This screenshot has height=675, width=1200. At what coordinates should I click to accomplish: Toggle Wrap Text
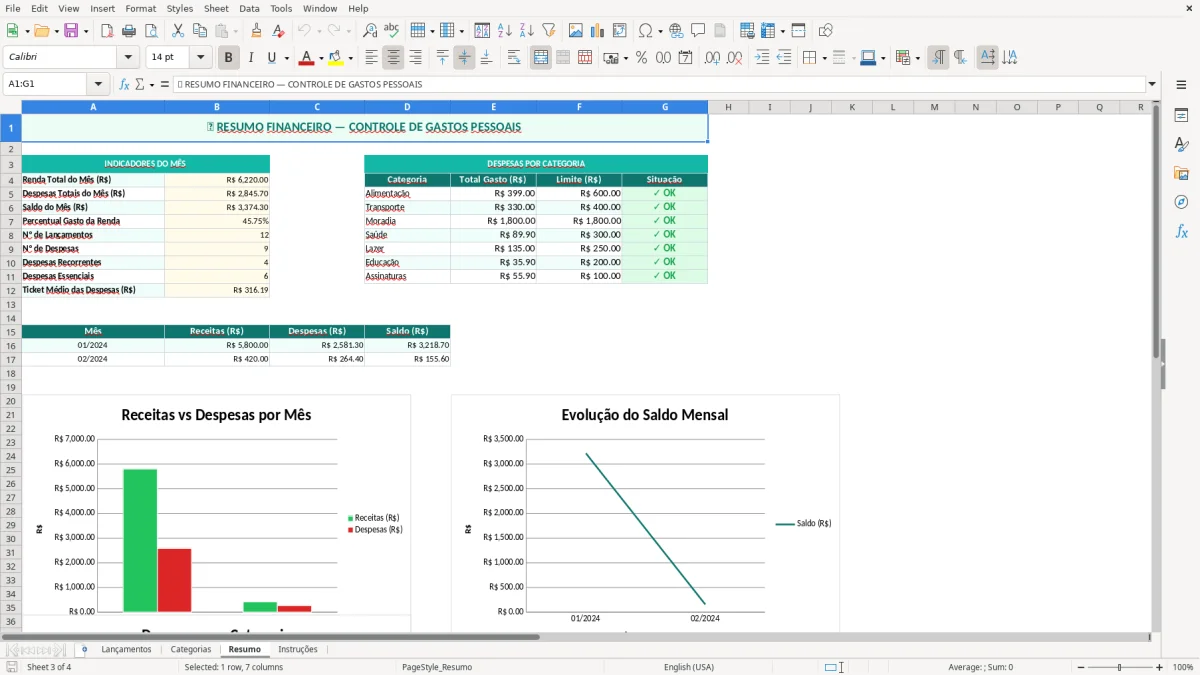pyautogui.click(x=514, y=58)
